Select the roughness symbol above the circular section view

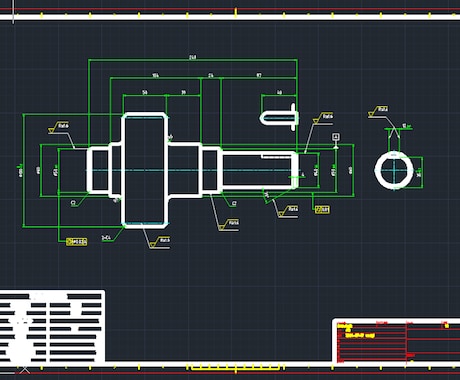pos(378,112)
